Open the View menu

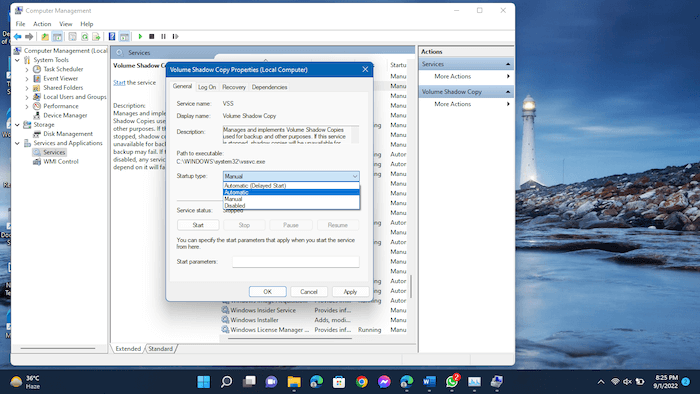(x=66, y=24)
